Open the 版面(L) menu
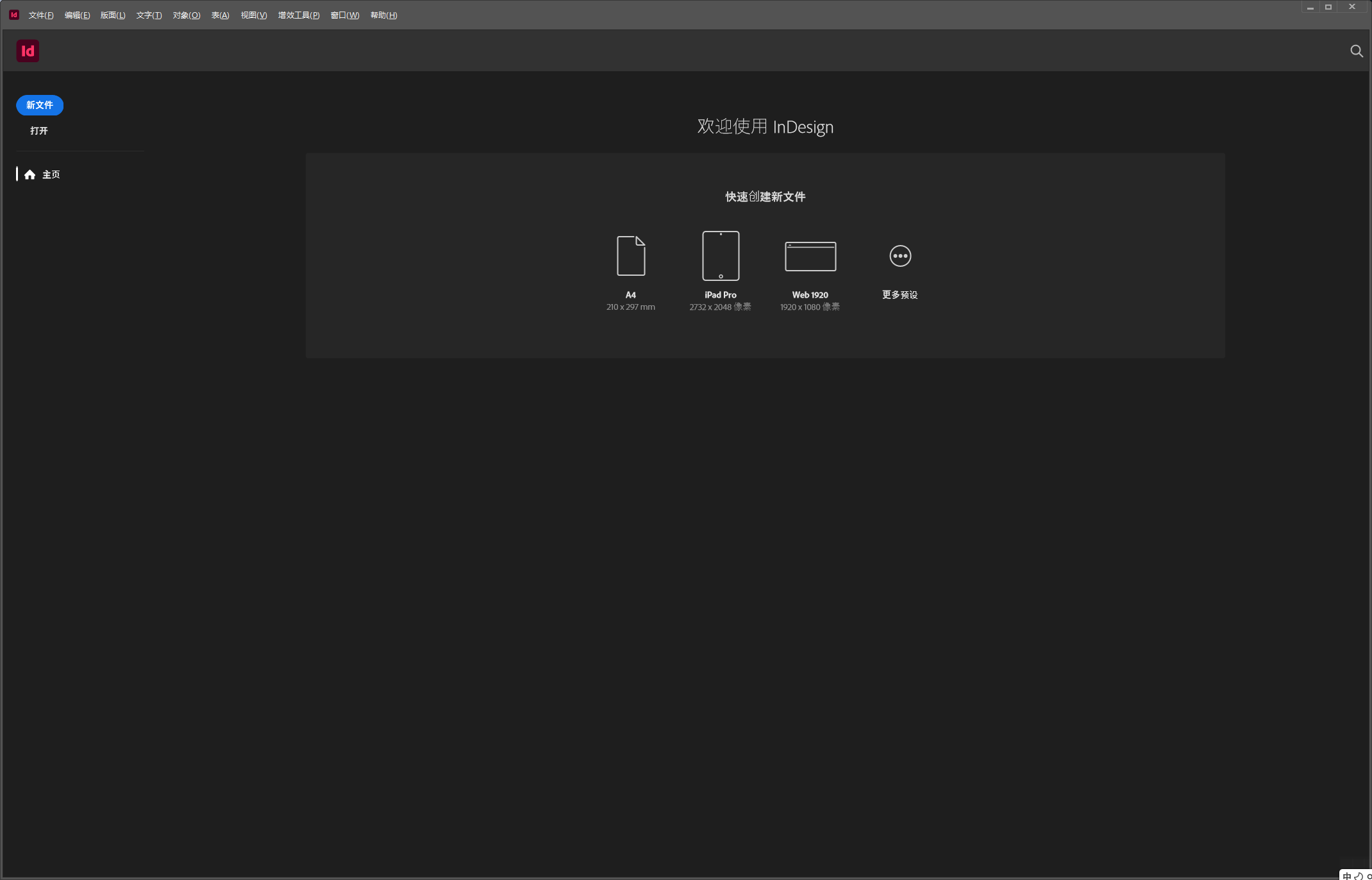The height and width of the screenshot is (880, 1372). point(113,15)
